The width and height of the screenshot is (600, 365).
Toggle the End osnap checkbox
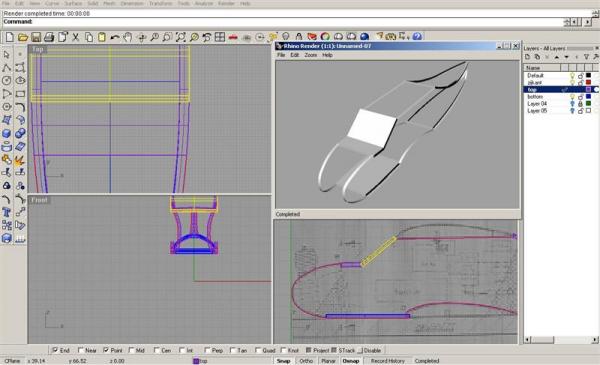pyautogui.click(x=55, y=350)
